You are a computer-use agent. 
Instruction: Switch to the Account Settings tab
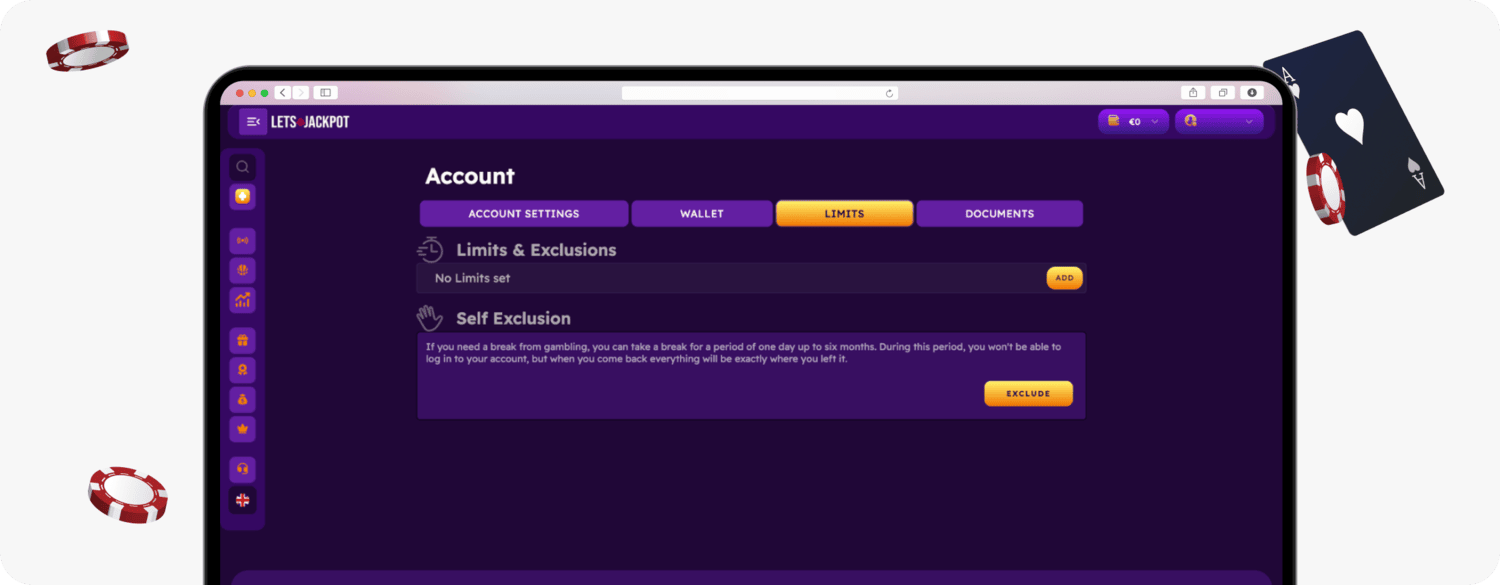(x=524, y=214)
